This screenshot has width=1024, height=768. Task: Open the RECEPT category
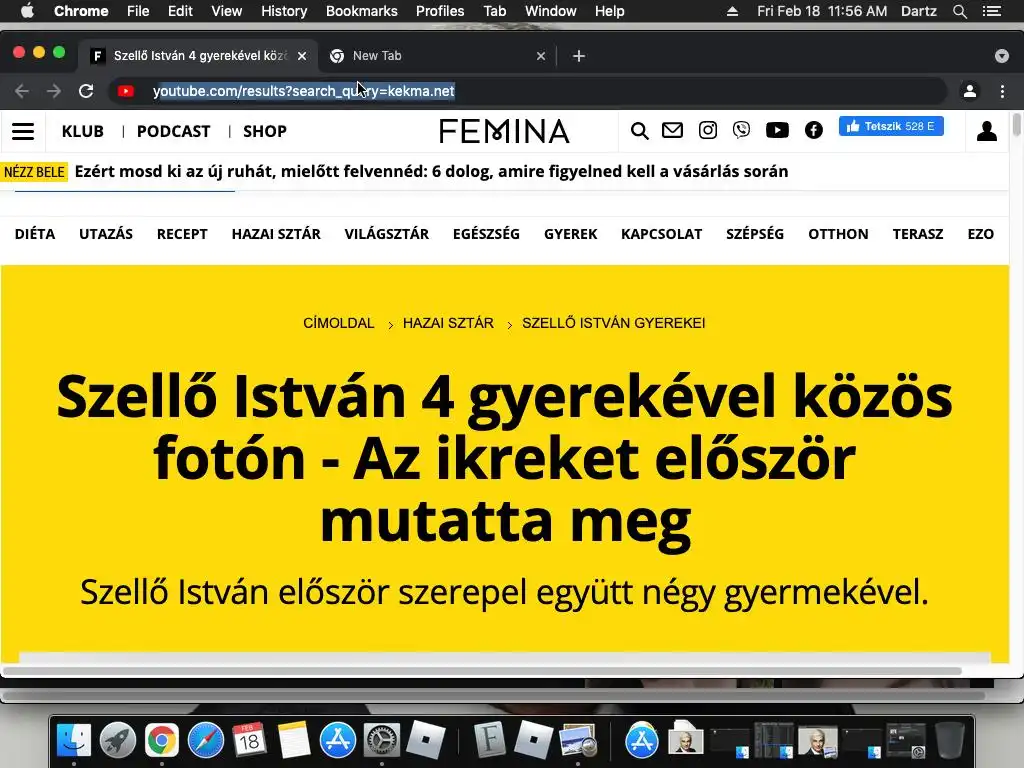click(182, 234)
